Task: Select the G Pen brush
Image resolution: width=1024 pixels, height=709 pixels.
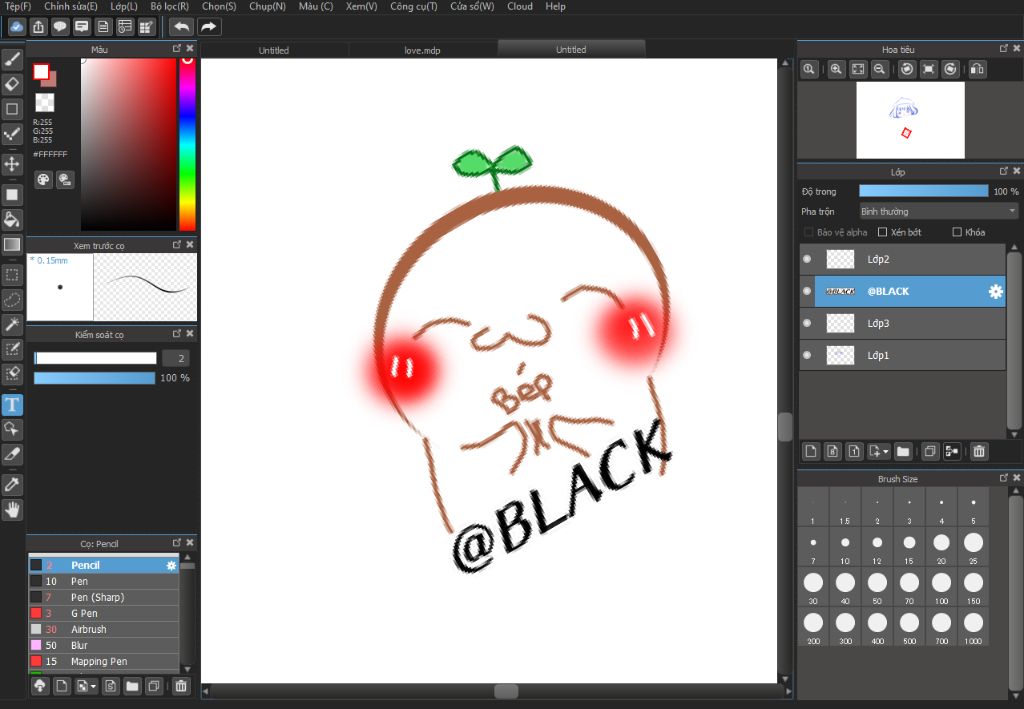Action: pyautogui.click(x=104, y=613)
